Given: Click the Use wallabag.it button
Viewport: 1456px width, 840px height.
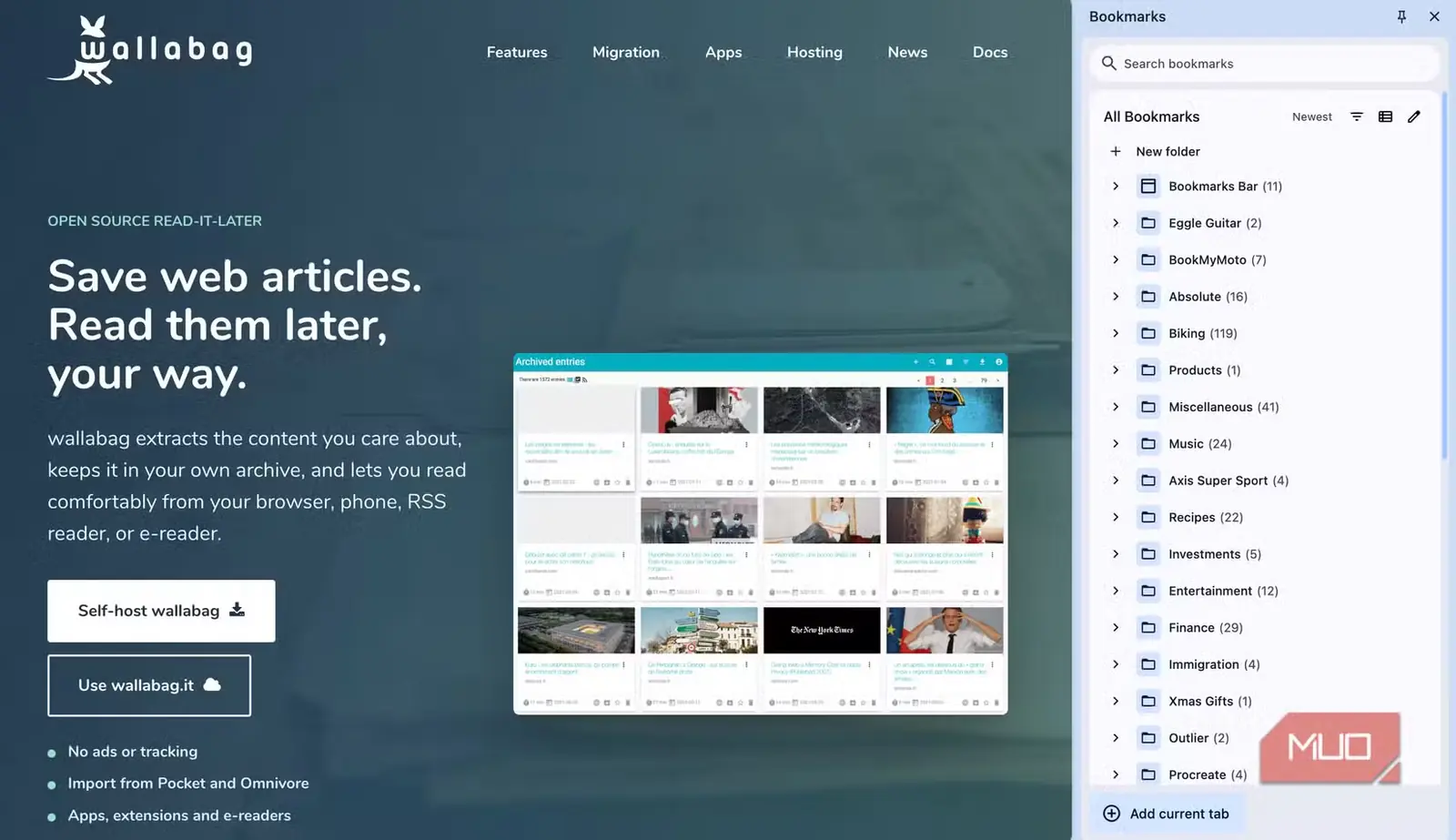Looking at the screenshot, I should click(149, 685).
